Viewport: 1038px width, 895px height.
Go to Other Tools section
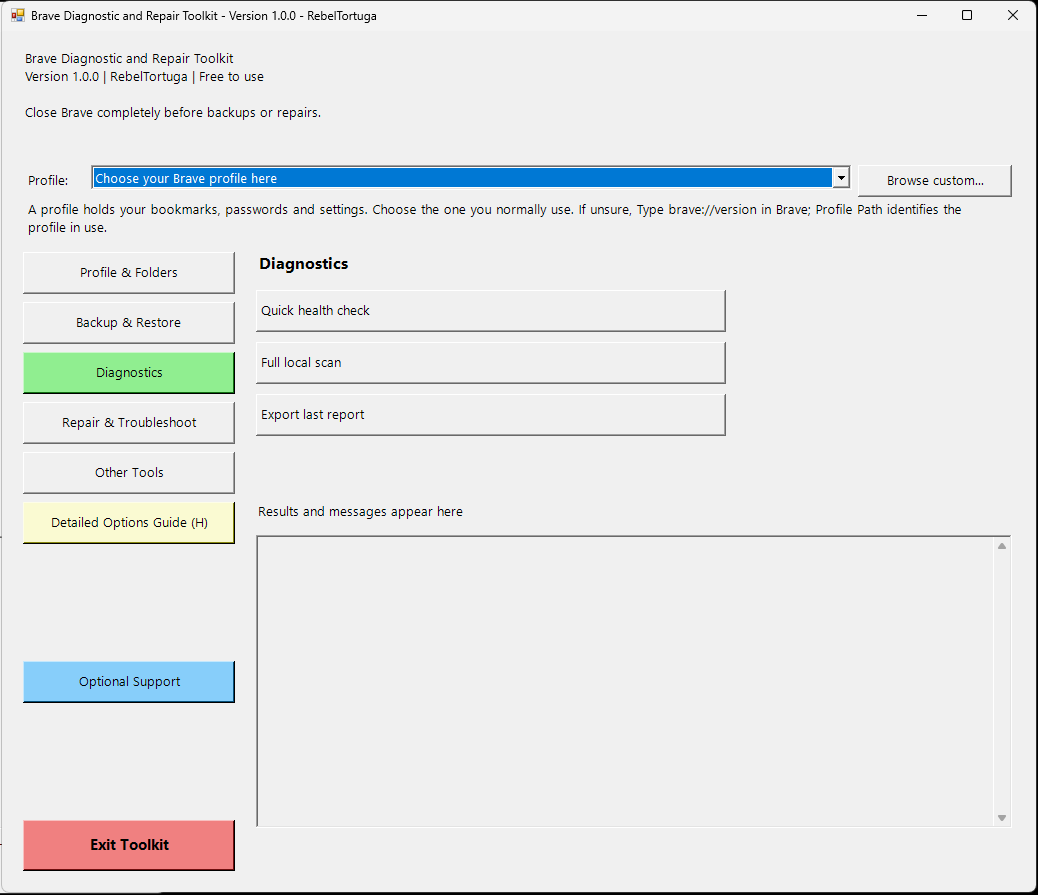click(129, 472)
